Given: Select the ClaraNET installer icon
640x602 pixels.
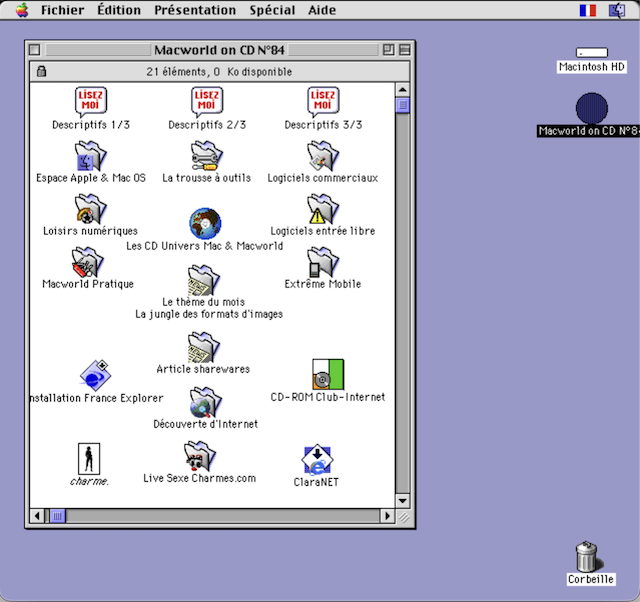Looking at the screenshot, I should click(317, 460).
